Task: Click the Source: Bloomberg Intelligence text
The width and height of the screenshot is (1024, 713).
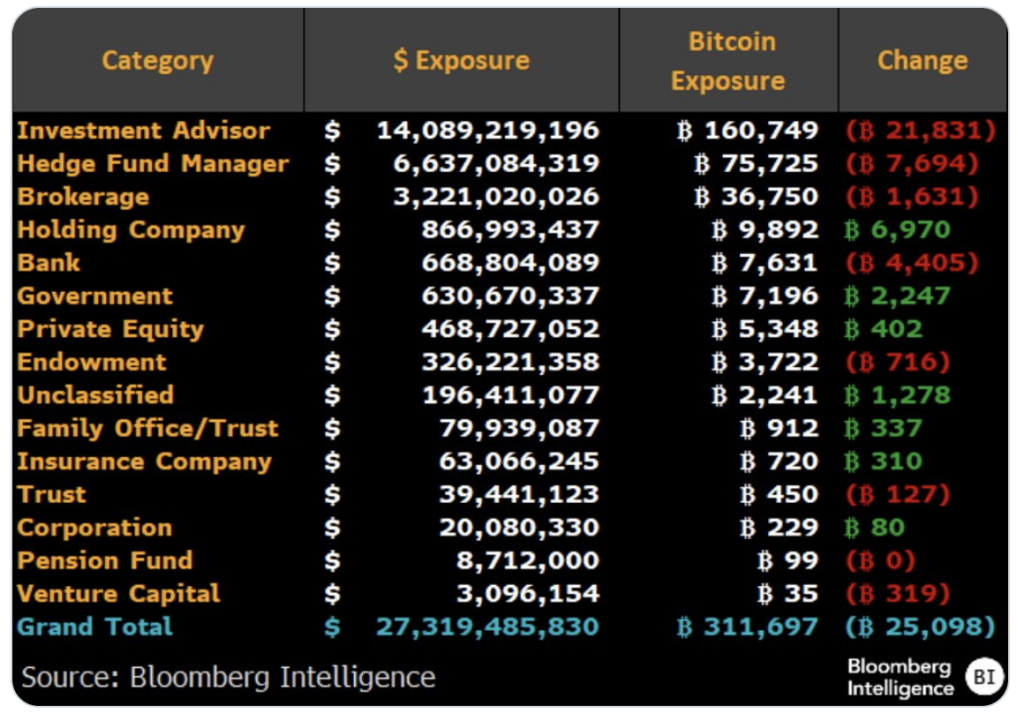Action: [x=229, y=677]
